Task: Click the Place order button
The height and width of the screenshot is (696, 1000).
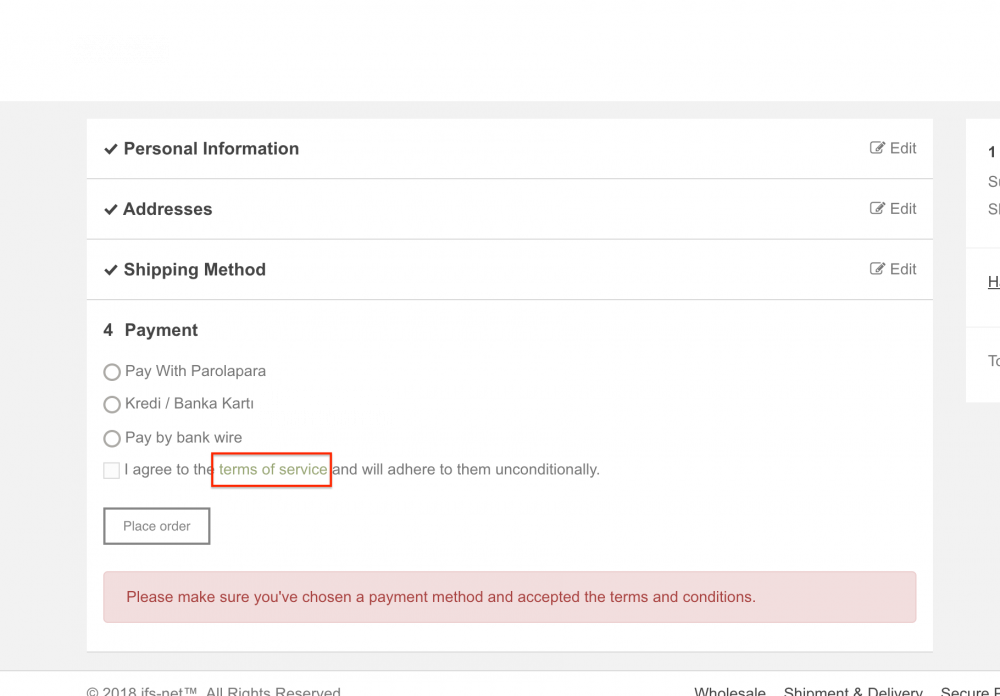Action: pyautogui.click(x=157, y=526)
